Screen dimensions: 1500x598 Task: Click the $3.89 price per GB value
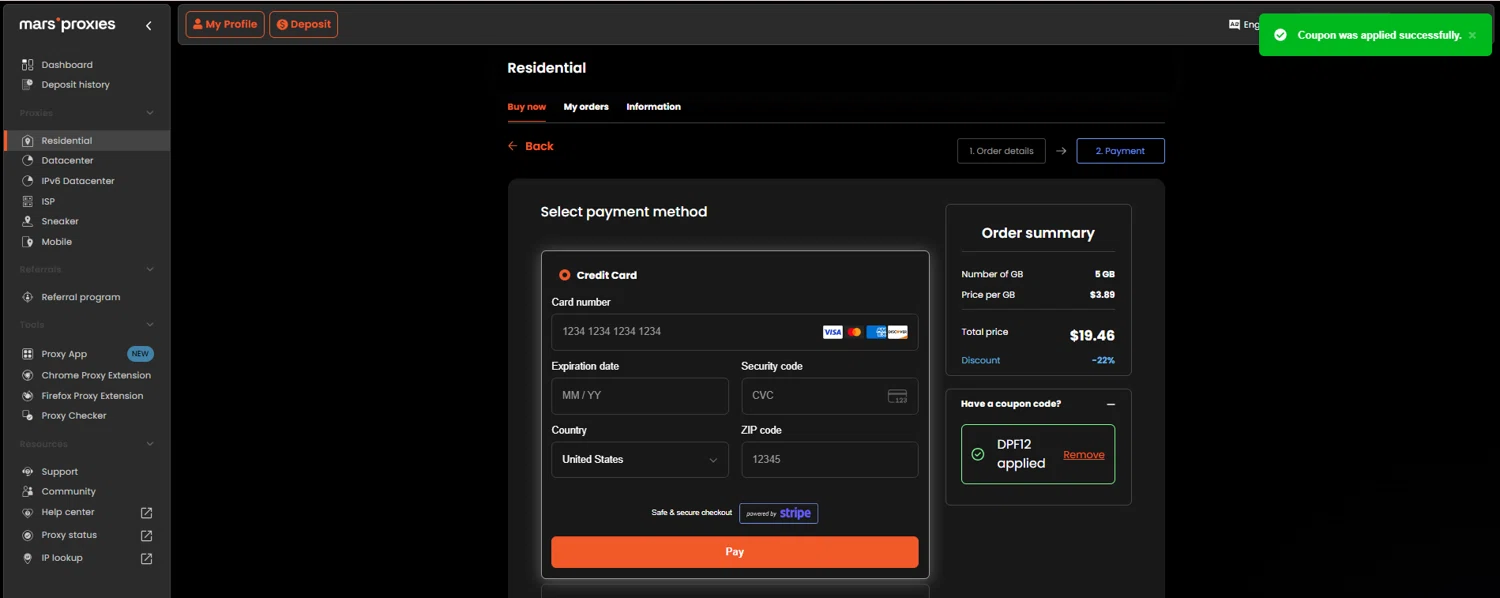(1102, 295)
